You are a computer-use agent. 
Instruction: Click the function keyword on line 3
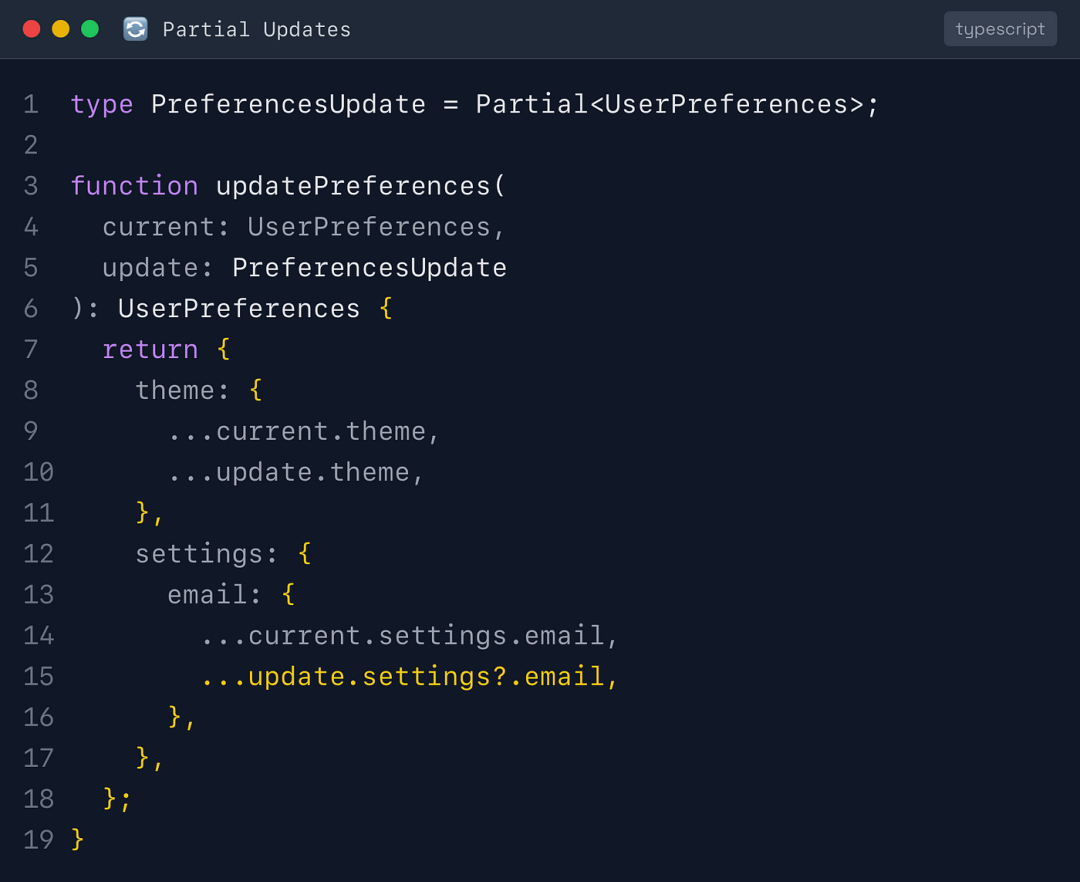(x=134, y=186)
